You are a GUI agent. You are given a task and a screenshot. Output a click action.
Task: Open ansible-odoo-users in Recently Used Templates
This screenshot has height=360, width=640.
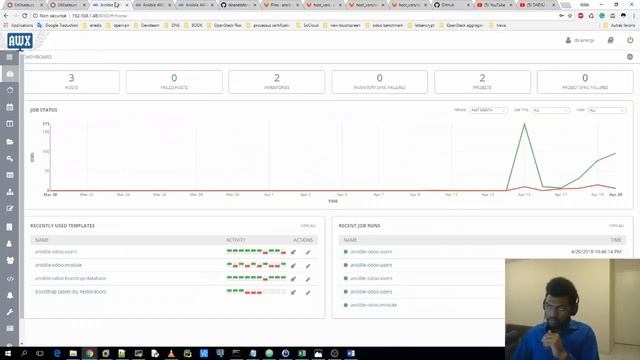click(x=56, y=252)
